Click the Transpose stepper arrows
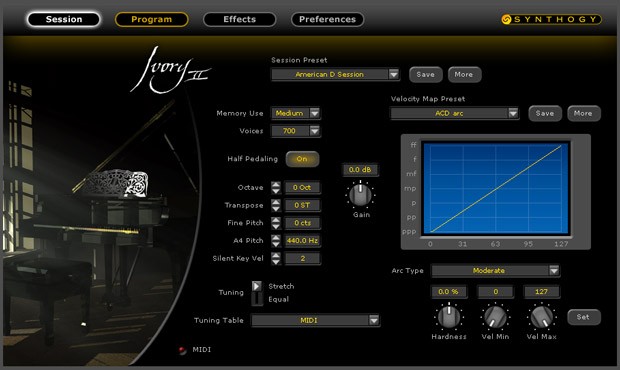The image size is (620, 370). pos(276,205)
